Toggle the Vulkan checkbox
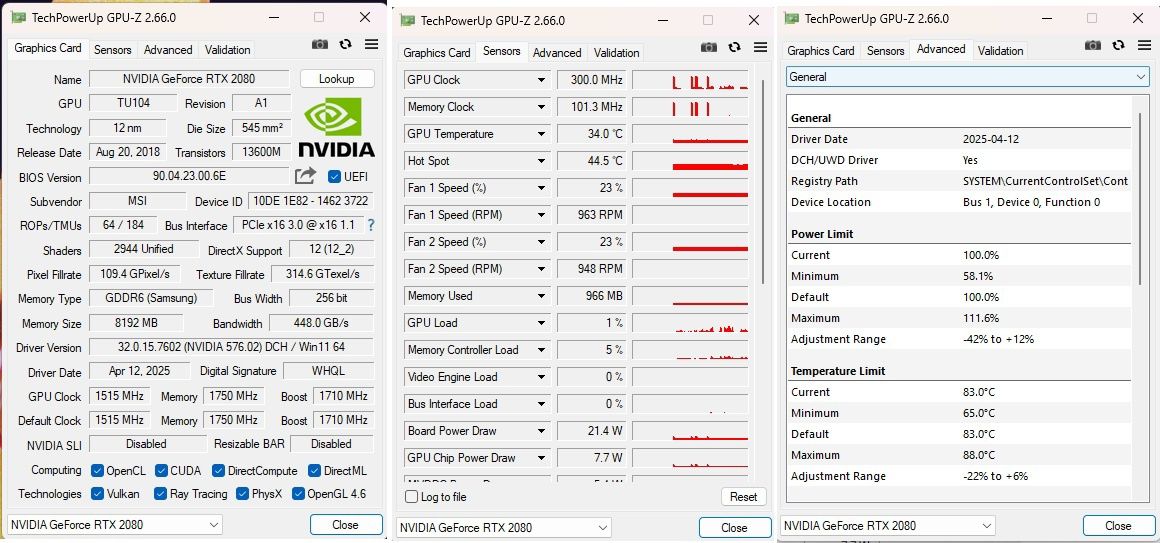Screen dimensions: 1160x543 [97, 493]
